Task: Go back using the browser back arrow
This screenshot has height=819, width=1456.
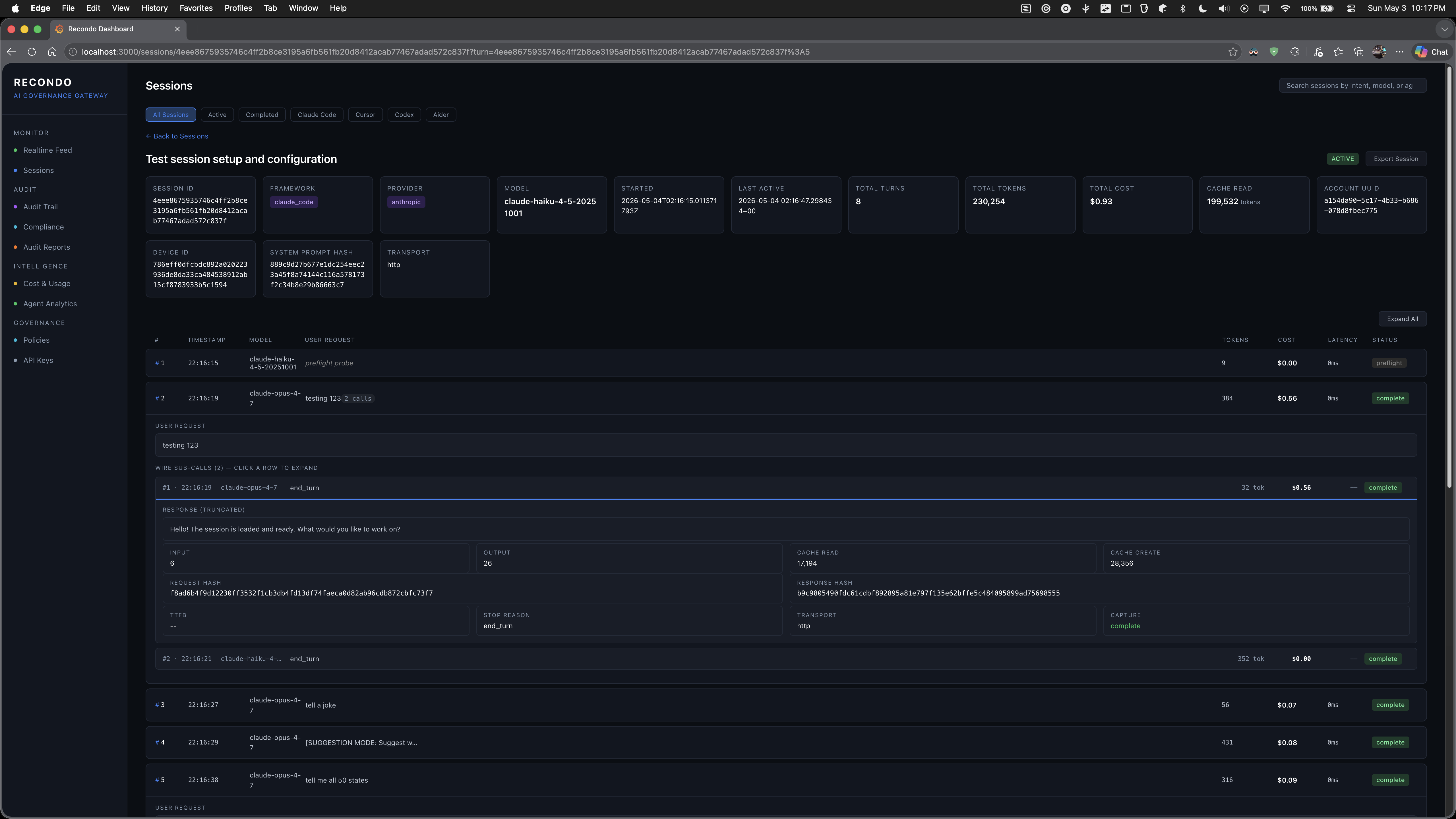Action: coord(11,51)
